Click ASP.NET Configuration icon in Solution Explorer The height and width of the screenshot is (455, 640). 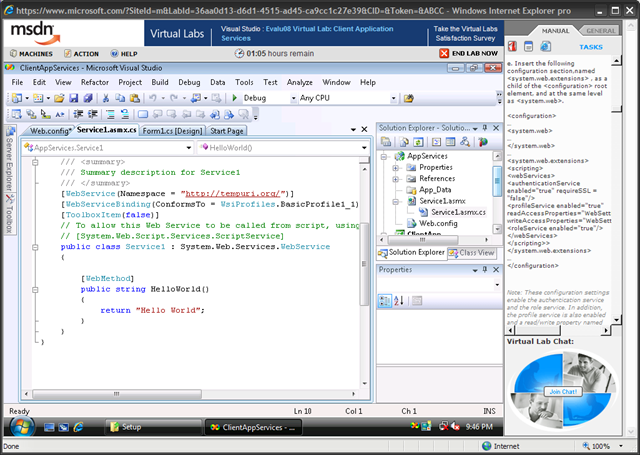click(x=483, y=142)
